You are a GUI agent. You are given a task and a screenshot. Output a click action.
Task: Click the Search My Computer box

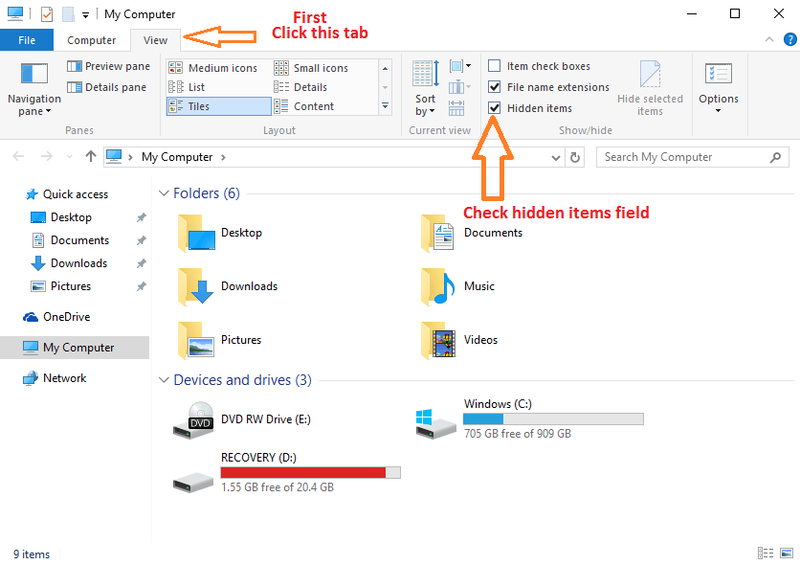pyautogui.click(x=692, y=157)
